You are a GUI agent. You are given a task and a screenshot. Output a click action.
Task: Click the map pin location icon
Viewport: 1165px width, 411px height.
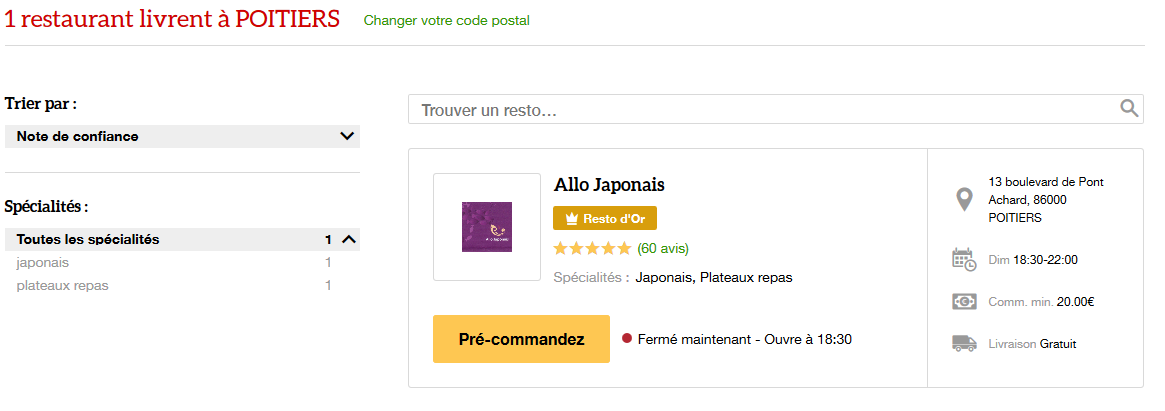pos(964,200)
